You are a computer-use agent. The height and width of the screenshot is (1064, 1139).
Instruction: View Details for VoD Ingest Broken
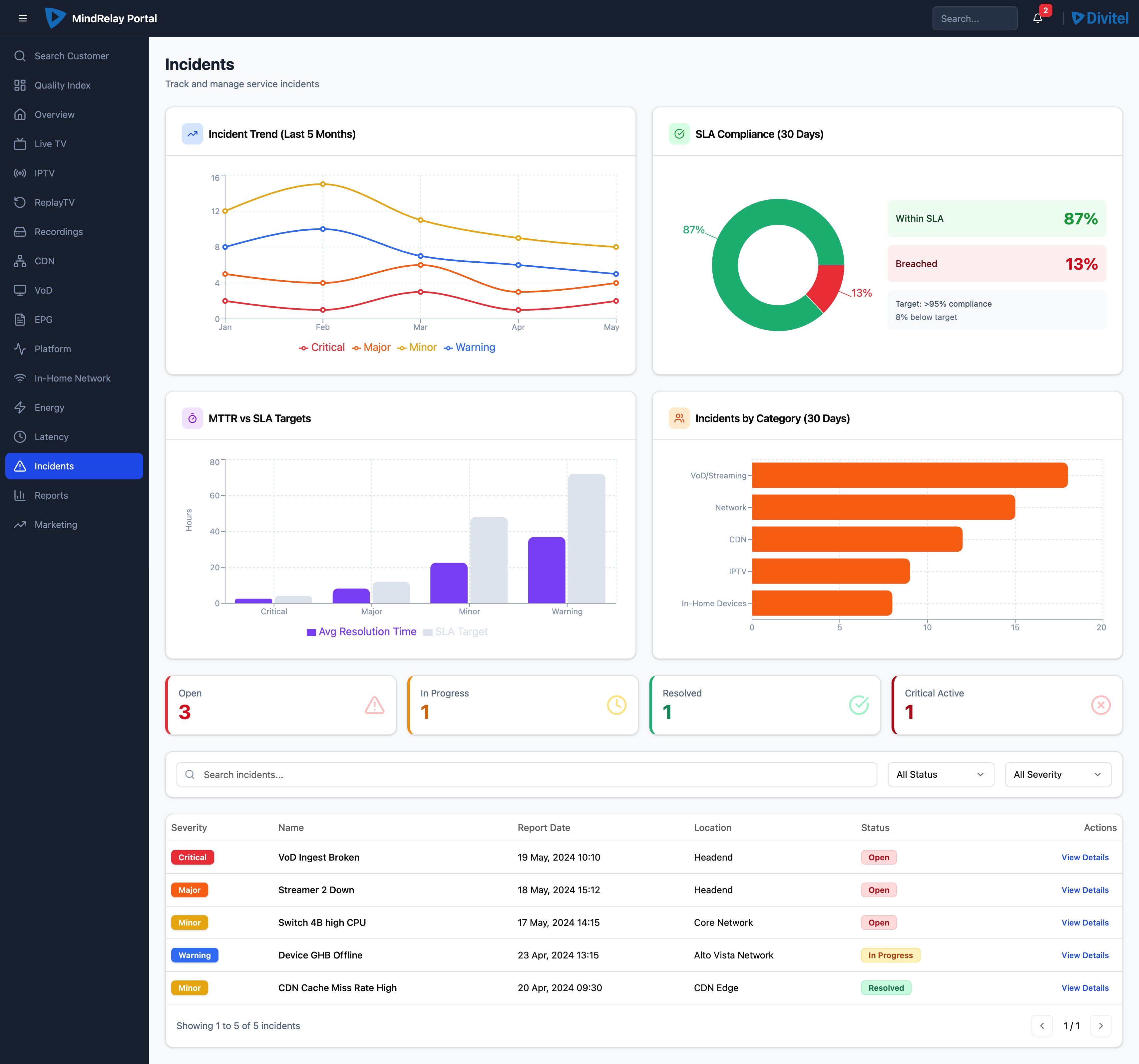[x=1085, y=857]
